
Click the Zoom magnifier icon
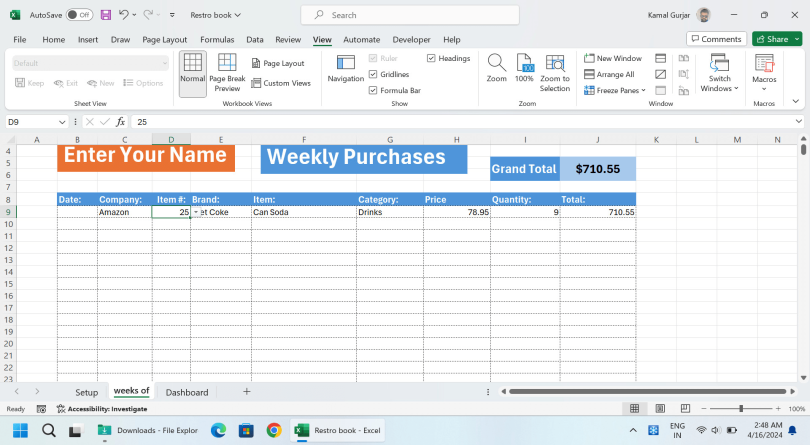click(x=496, y=68)
